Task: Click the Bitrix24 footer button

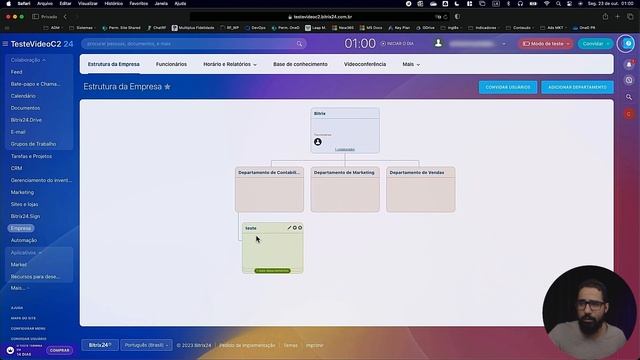Action: pos(100,345)
